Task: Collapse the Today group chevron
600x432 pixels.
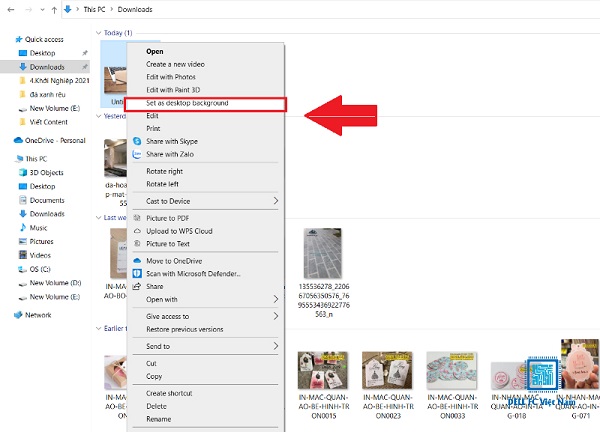Action: tap(98, 33)
